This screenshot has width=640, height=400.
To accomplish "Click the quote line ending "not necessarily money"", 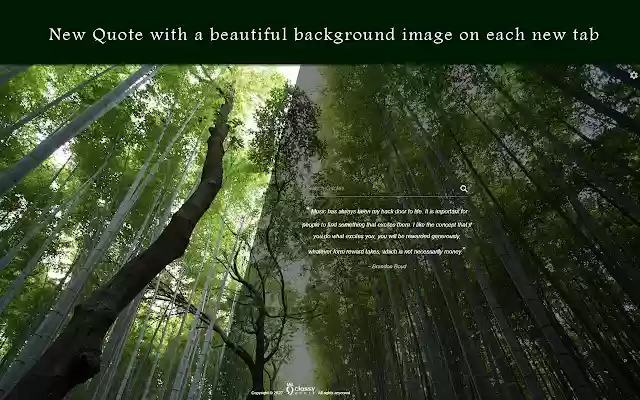I will [x=386, y=251].
